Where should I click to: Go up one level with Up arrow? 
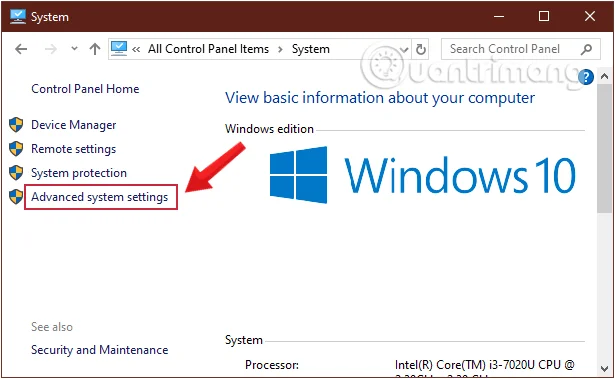click(95, 49)
